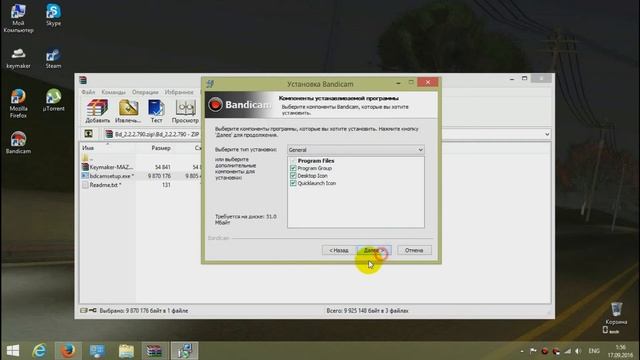Viewport: 640px width, 360px height.
Task: Minimize the Bandicam installer window
Action: click(x=398, y=83)
